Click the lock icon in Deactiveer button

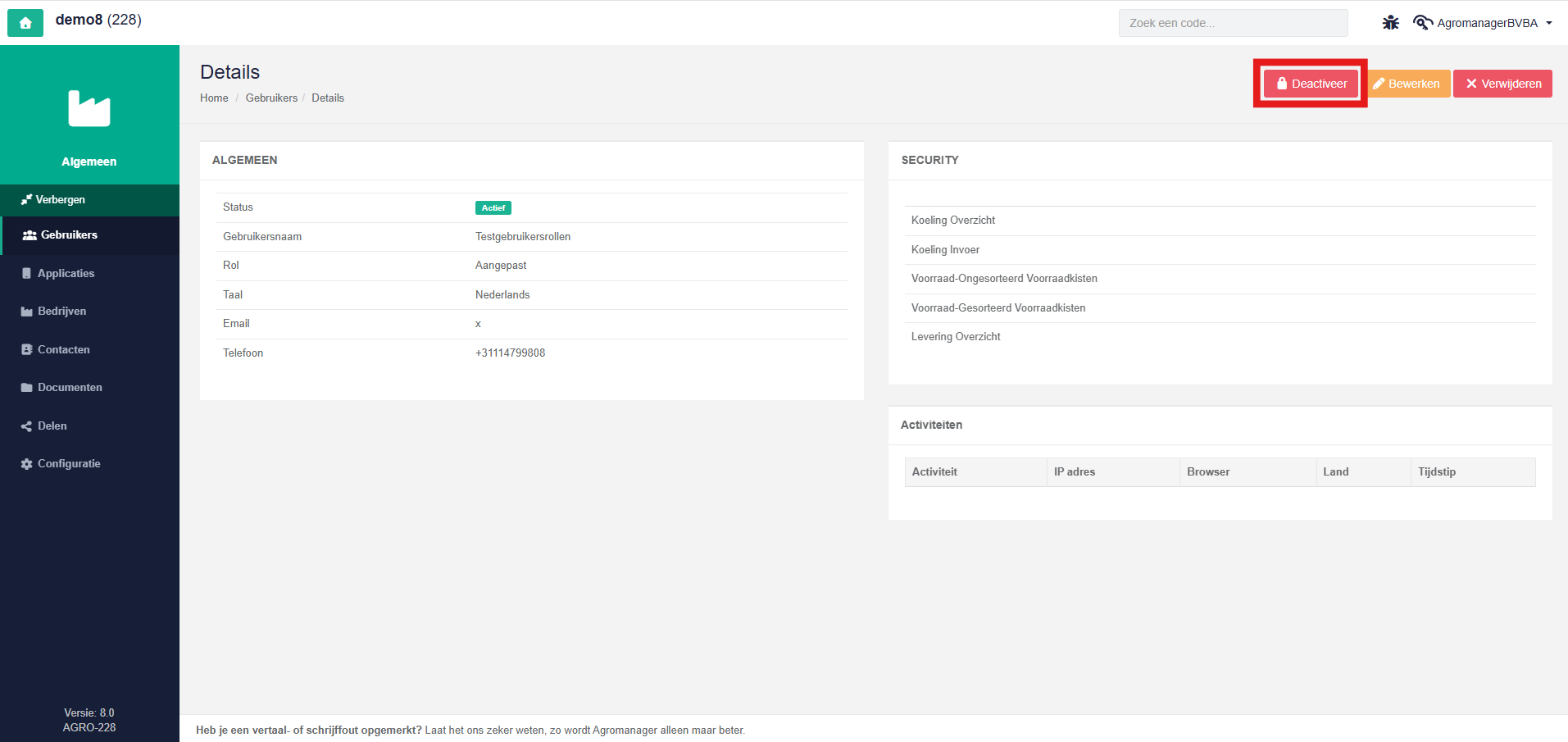tap(1282, 84)
